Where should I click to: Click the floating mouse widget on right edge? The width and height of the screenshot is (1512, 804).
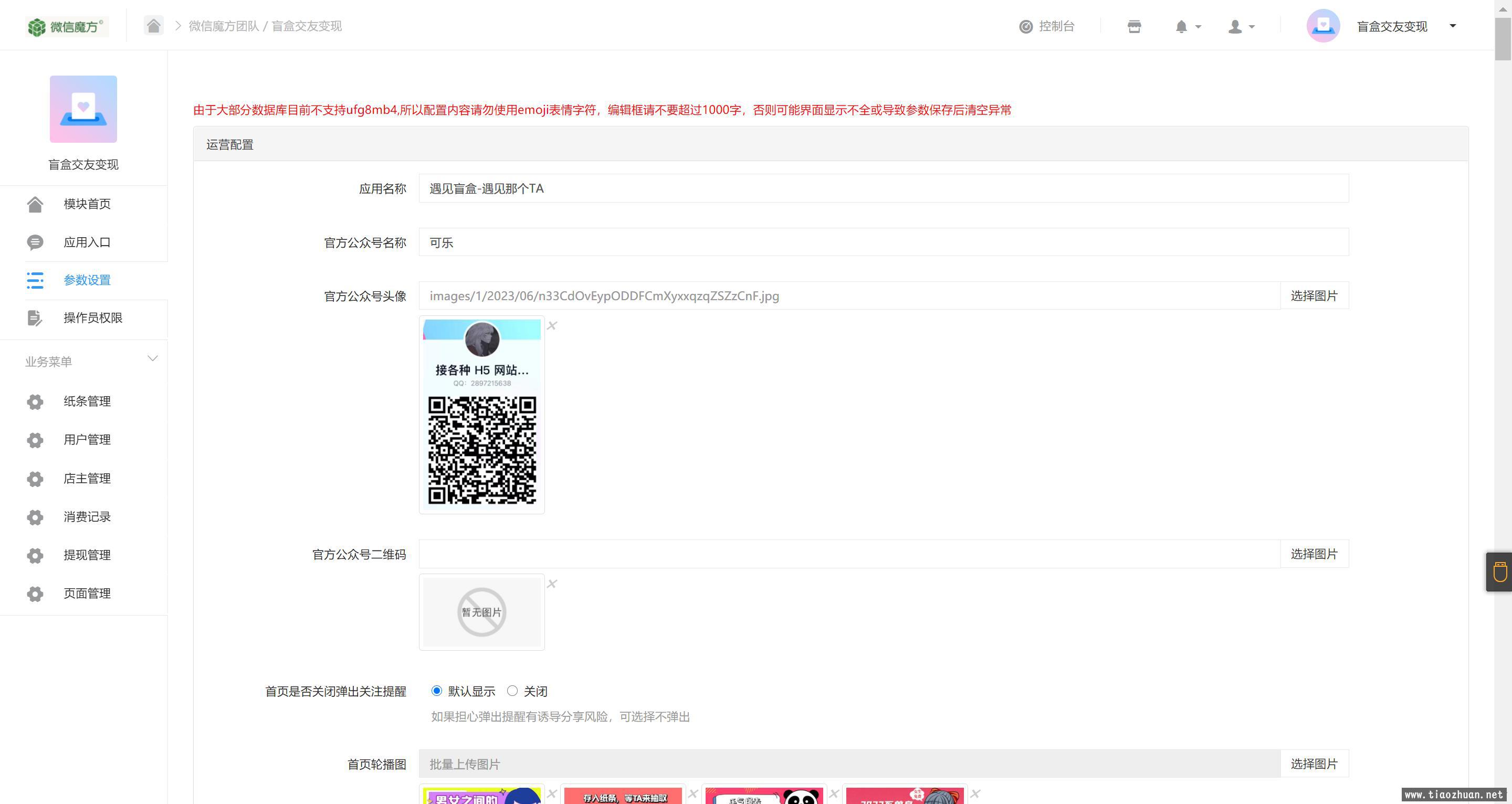[x=1500, y=572]
